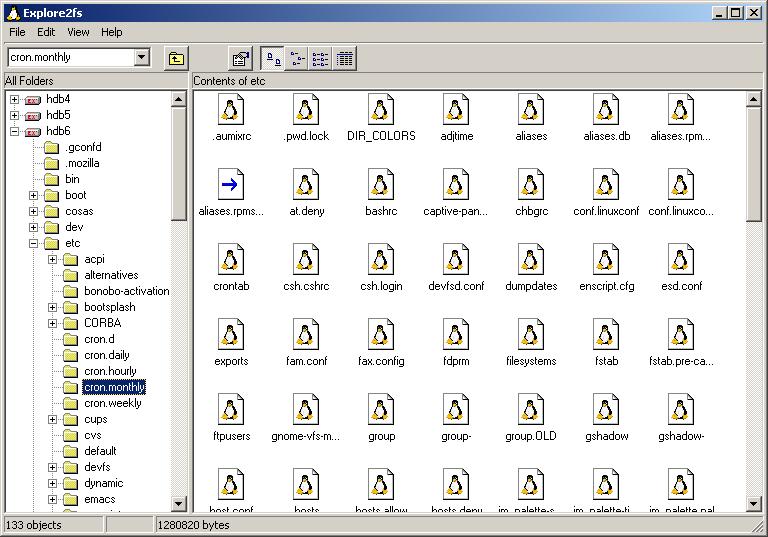This screenshot has height=537, width=768.
Task: Select the .gconfd folder in tree
Action: click(83, 147)
